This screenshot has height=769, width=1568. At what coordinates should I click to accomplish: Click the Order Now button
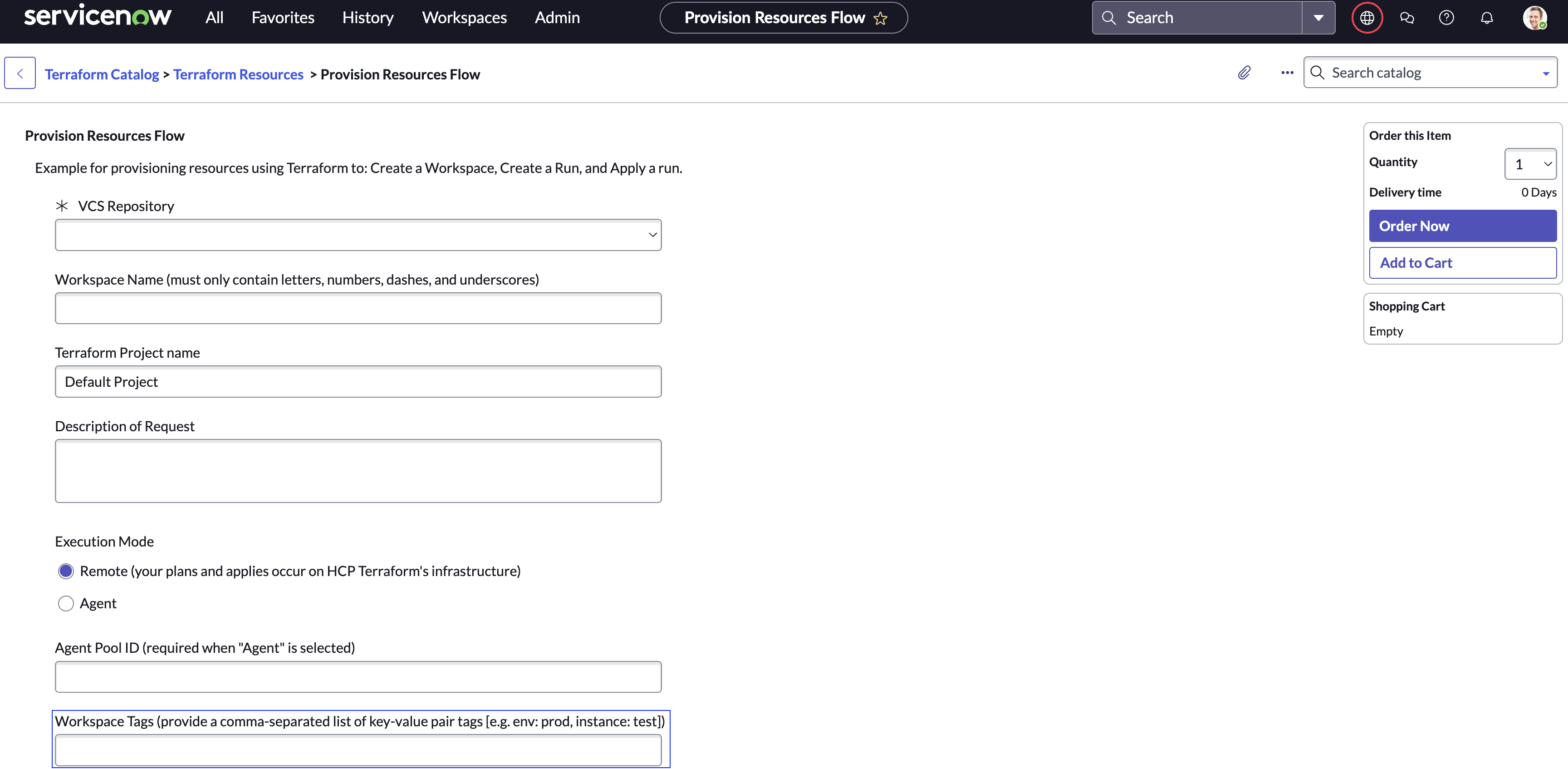point(1462,226)
